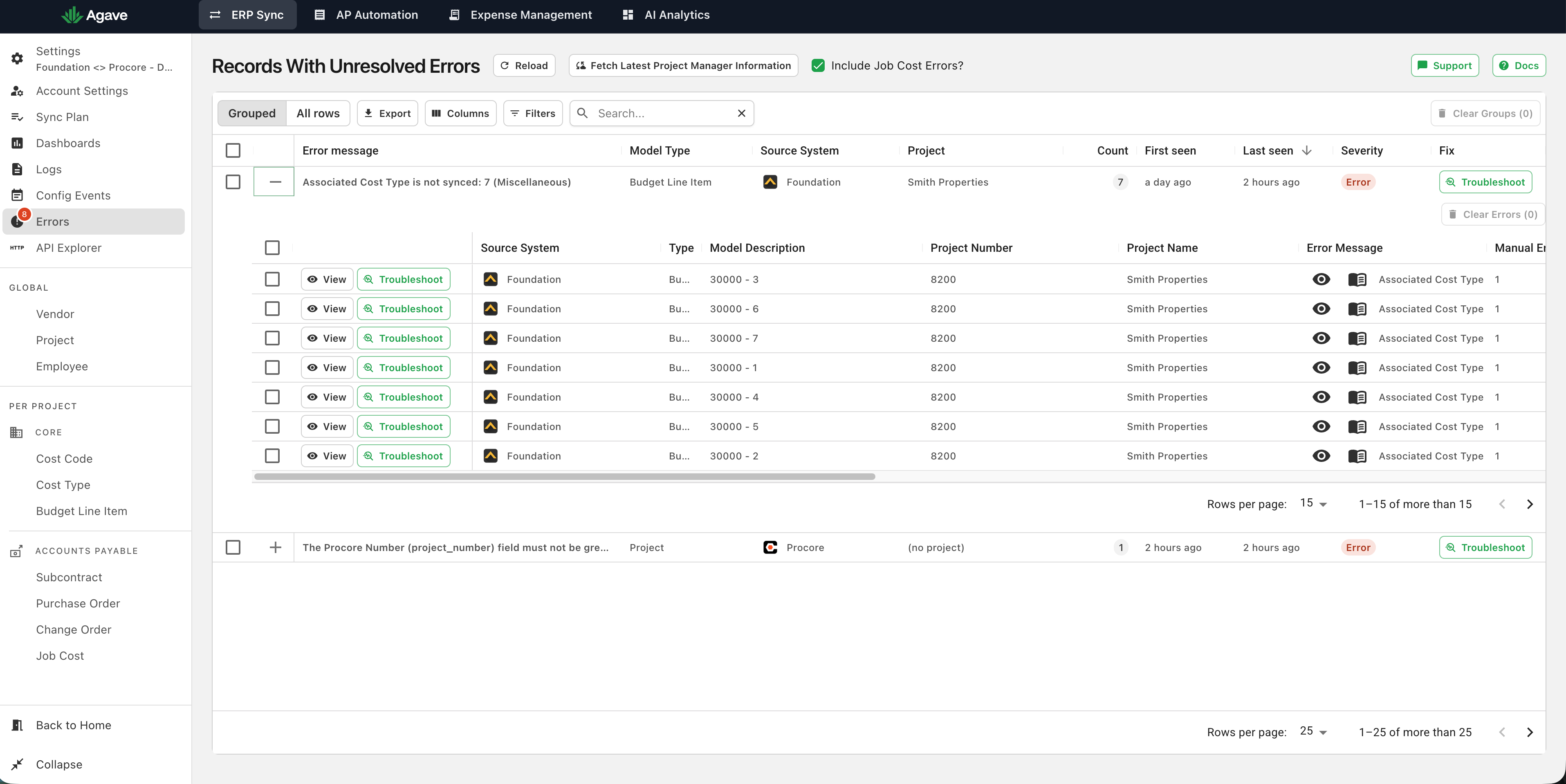
Task: Open the Errors section with red badge
Action: pyautogui.click(x=94, y=221)
